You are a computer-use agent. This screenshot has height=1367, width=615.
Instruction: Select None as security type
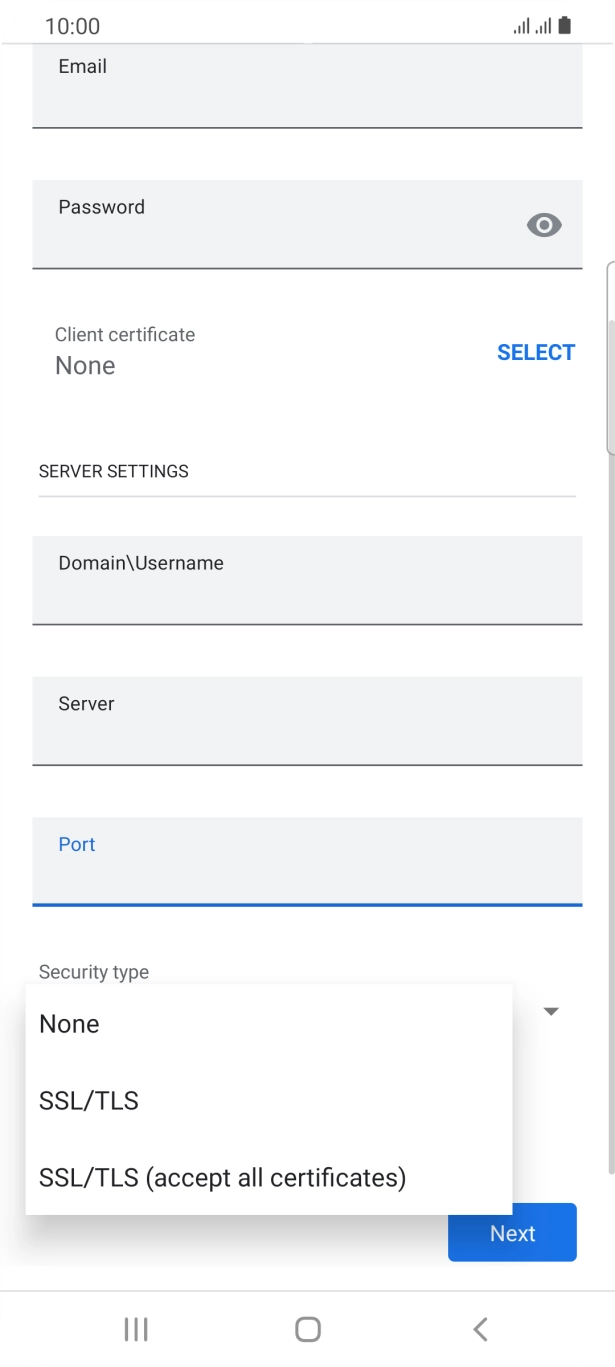pyautogui.click(x=68, y=1023)
